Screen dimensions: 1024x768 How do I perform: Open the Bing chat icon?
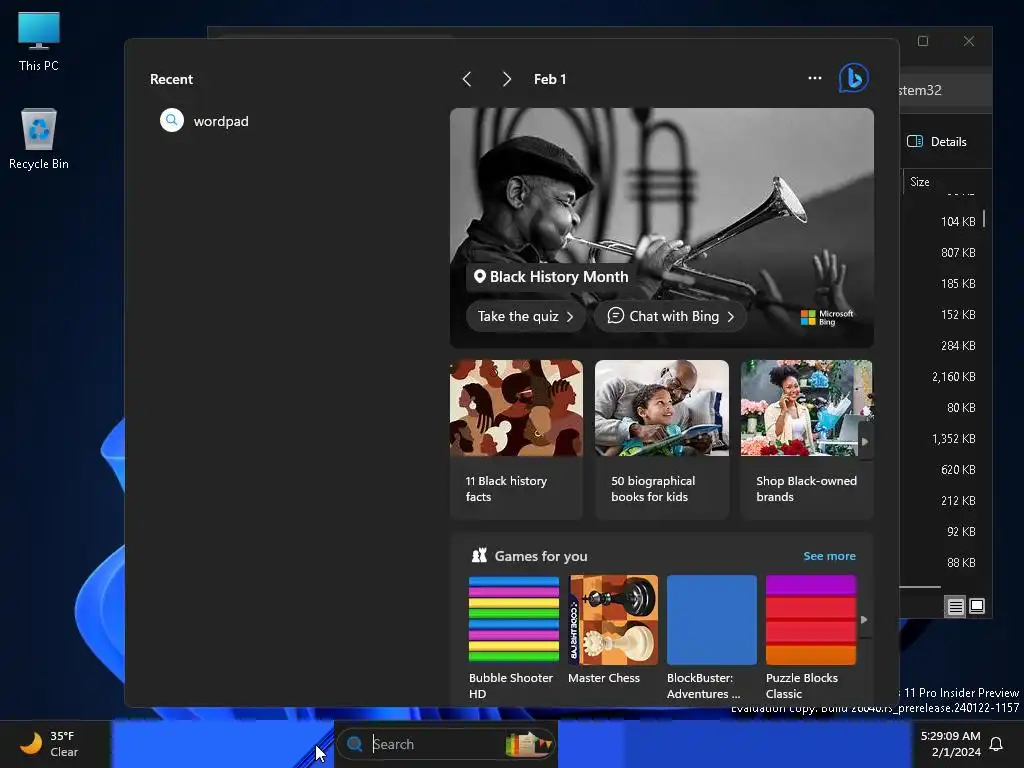(x=854, y=78)
